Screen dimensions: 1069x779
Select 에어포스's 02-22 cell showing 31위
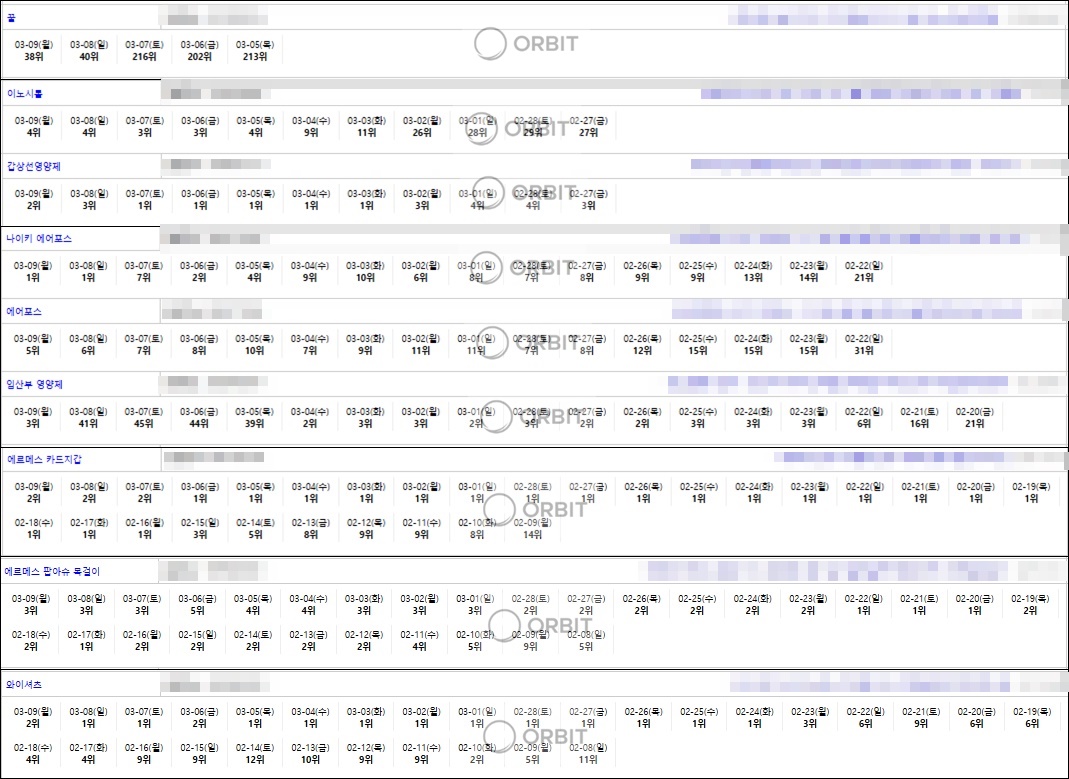point(864,345)
